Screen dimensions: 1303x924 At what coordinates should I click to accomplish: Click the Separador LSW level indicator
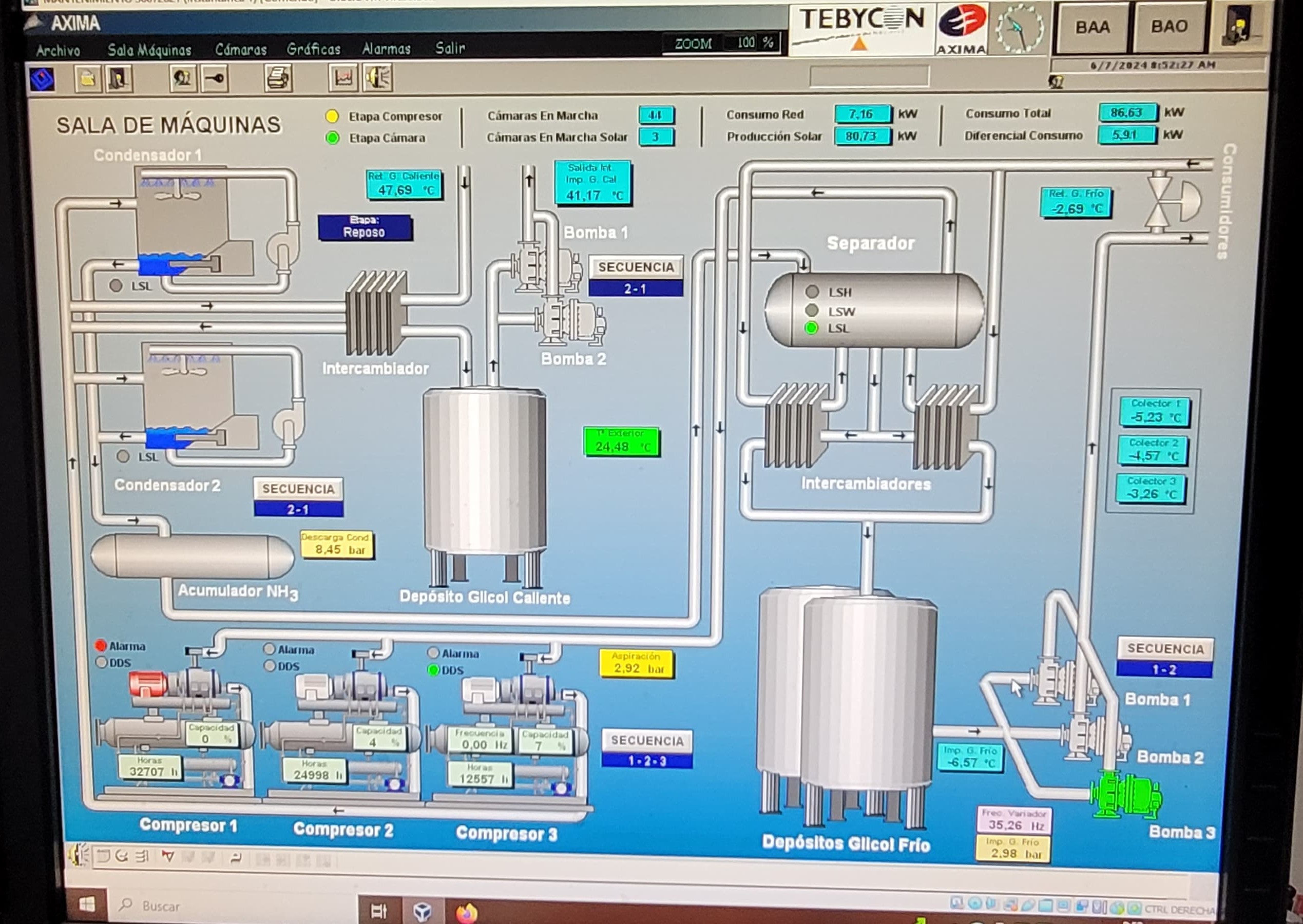[x=812, y=310]
